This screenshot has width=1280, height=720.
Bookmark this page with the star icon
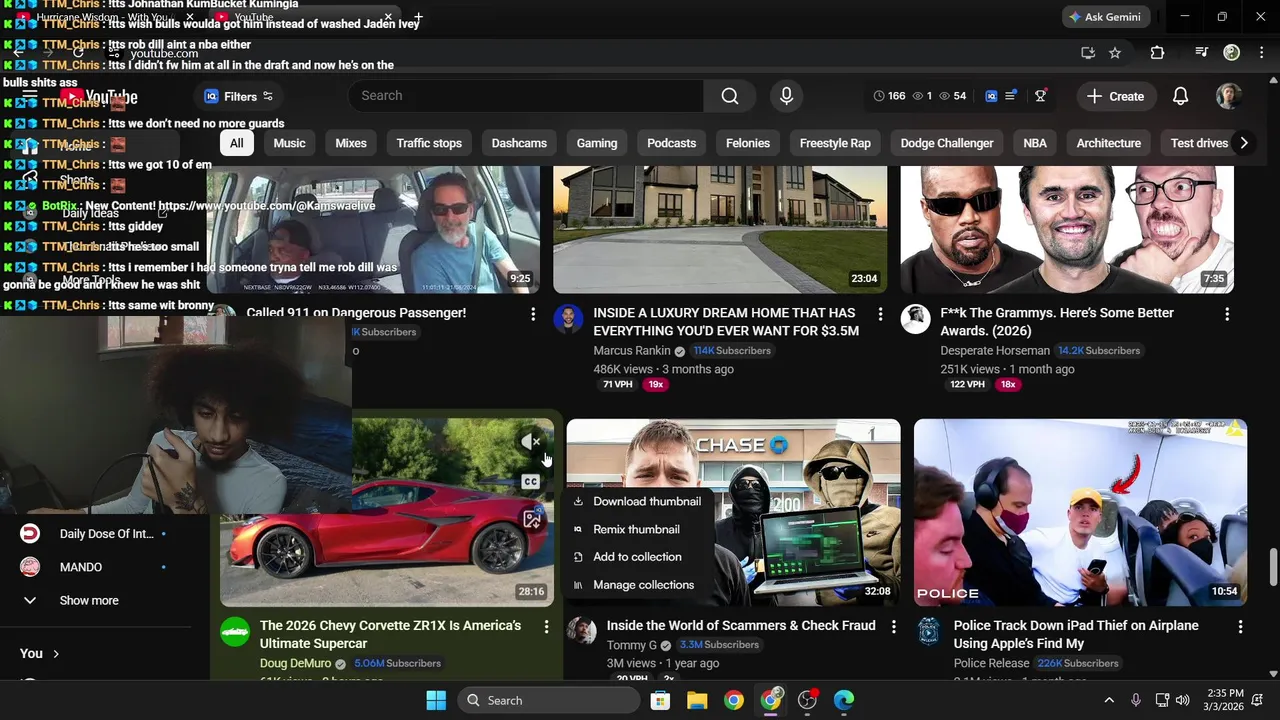(1115, 53)
